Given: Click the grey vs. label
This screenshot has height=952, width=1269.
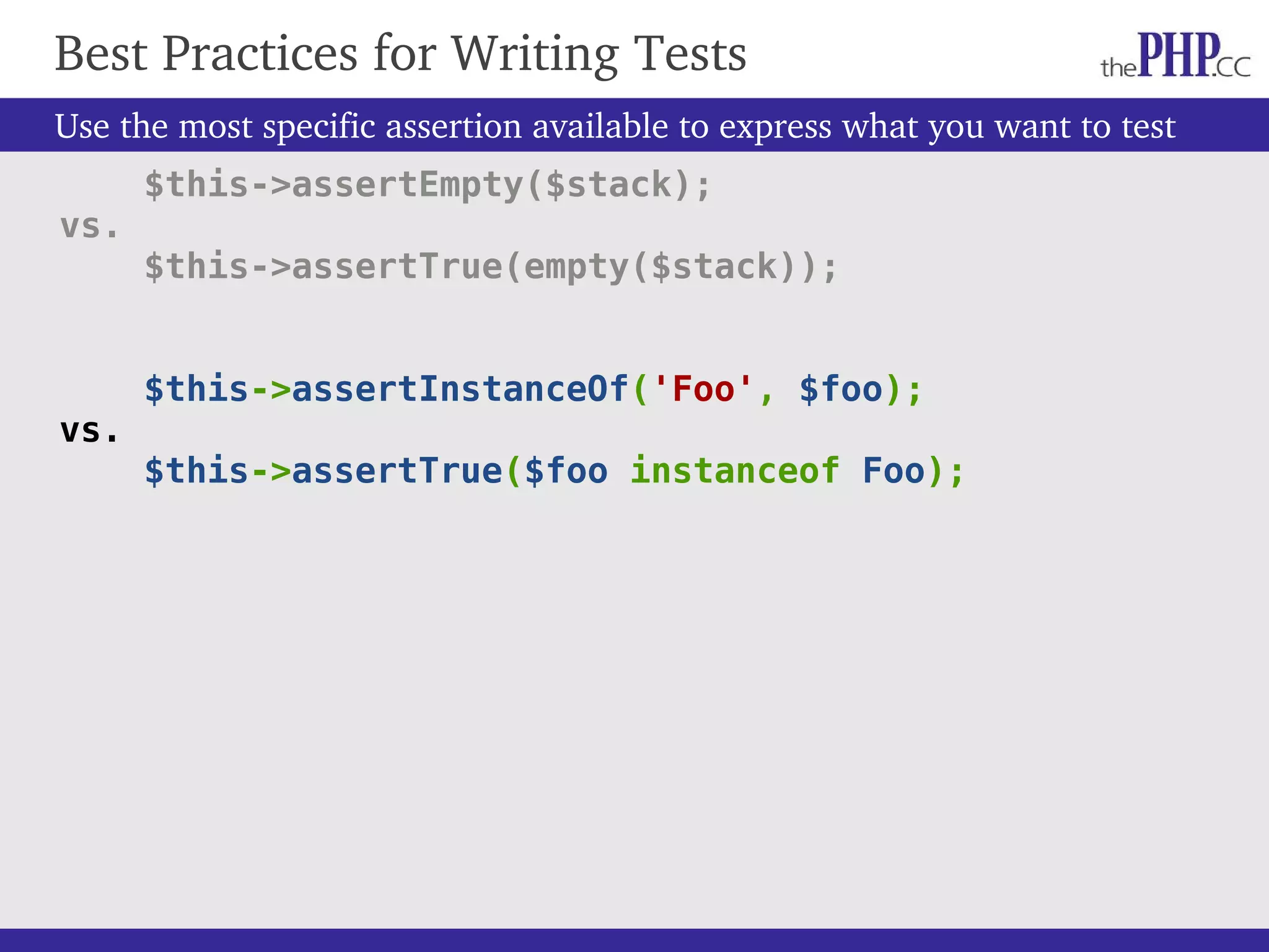Looking at the screenshot, I should [x=90, y=227].
